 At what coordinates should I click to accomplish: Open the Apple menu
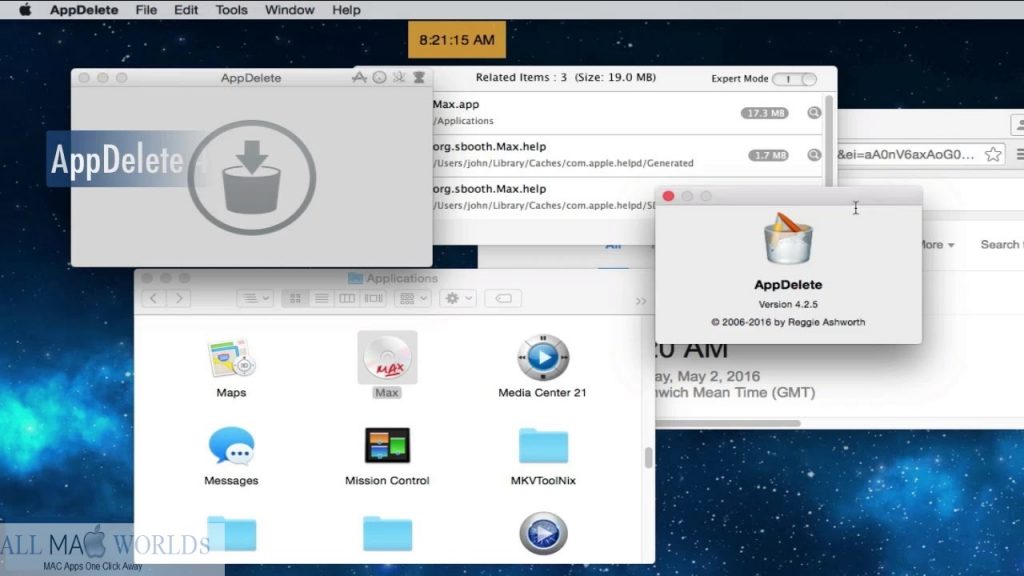point(25,10)
